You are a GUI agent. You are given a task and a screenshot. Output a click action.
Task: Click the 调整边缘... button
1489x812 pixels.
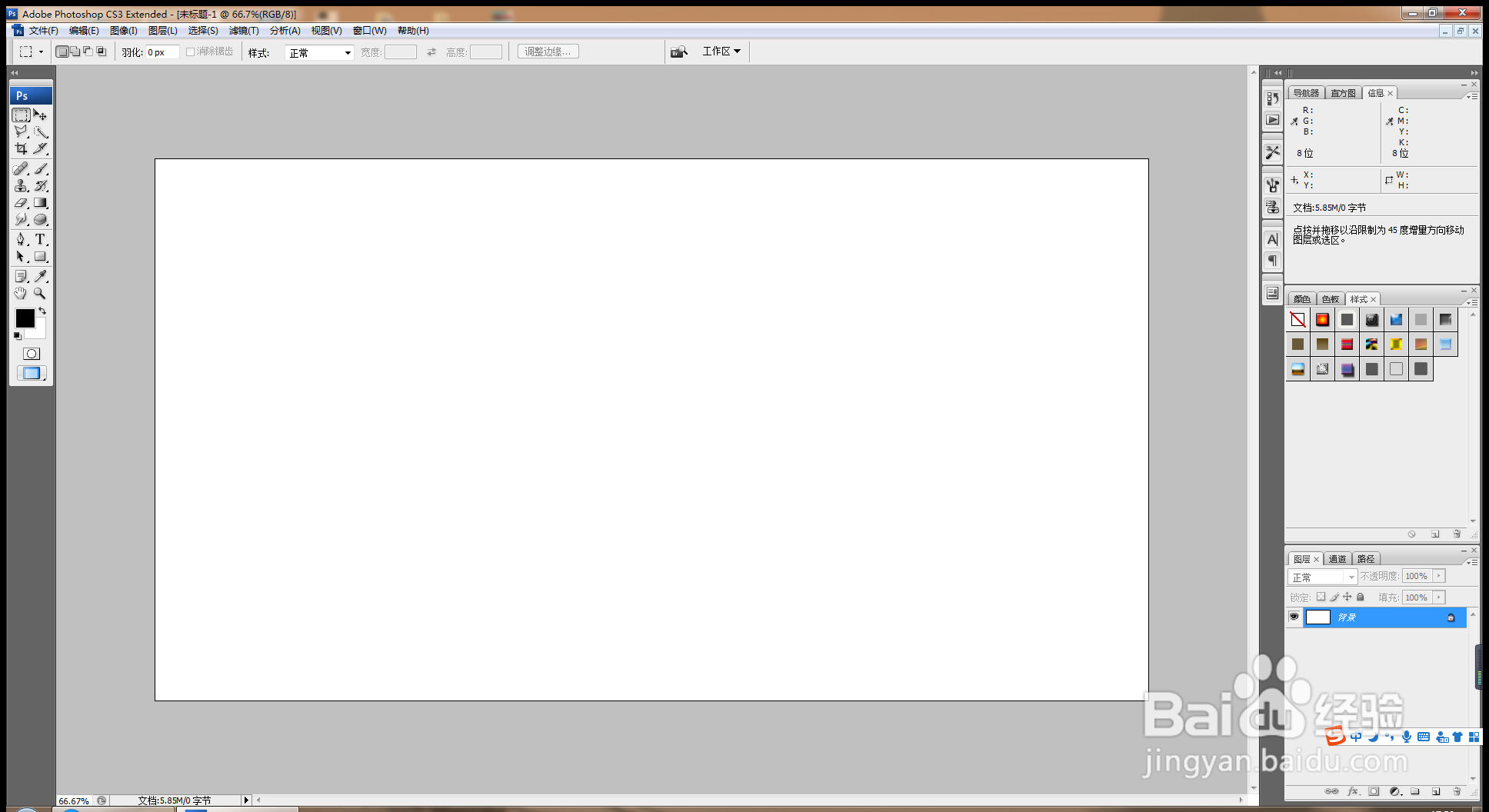pos(548,52)
